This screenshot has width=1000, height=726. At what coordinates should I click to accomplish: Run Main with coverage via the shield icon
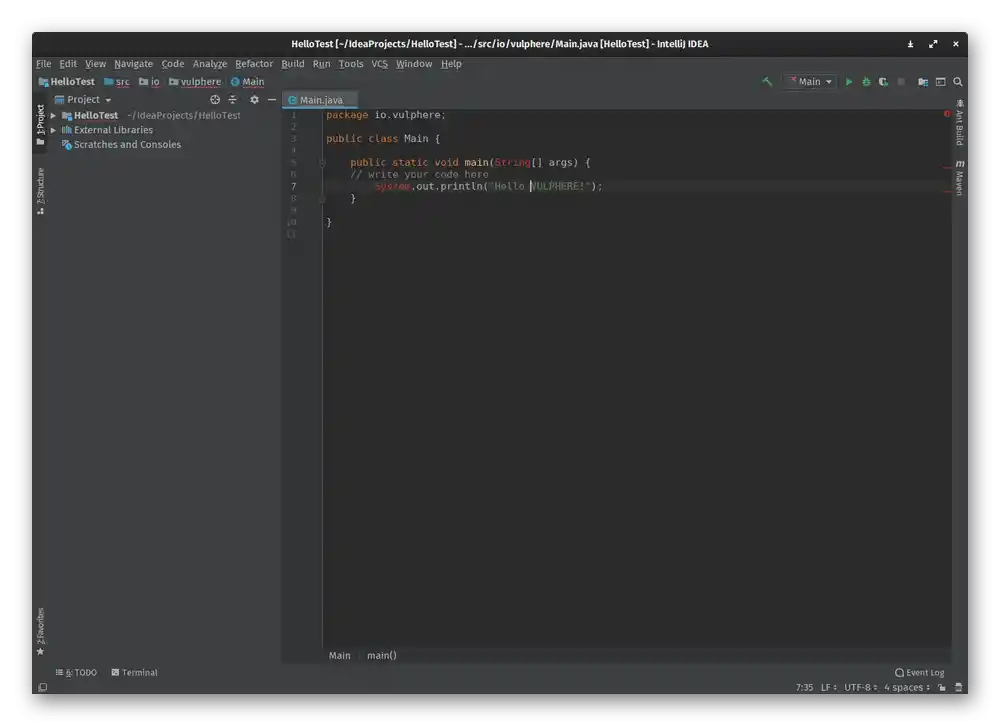coord(883,82)
